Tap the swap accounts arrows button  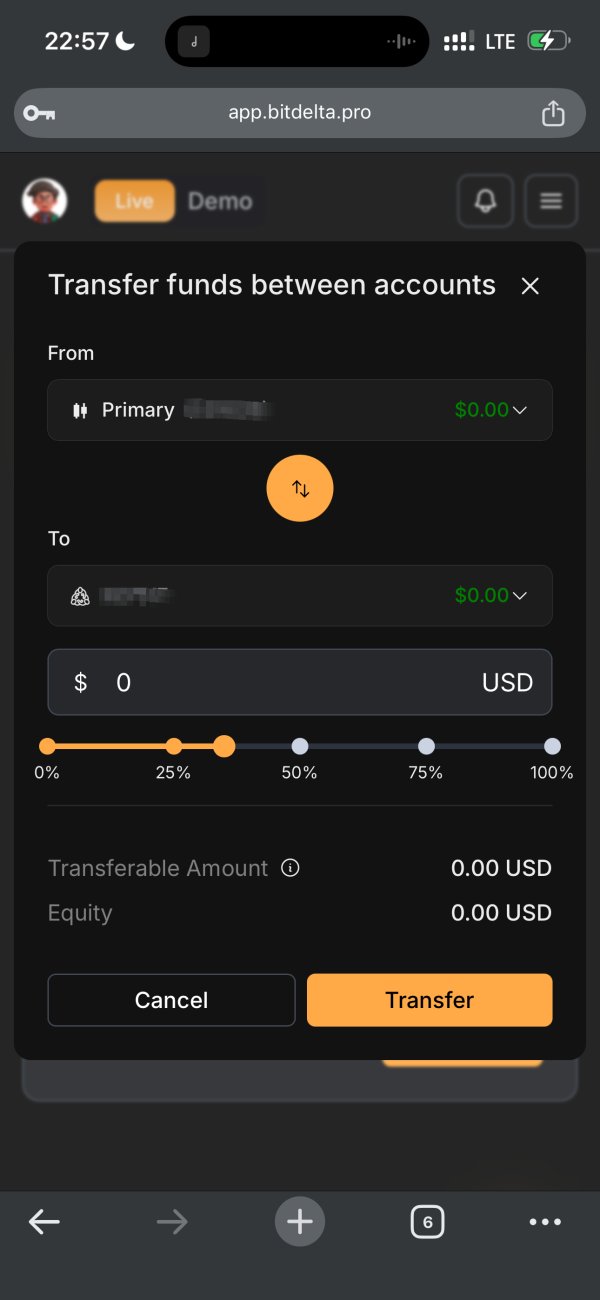coord(300,488)
